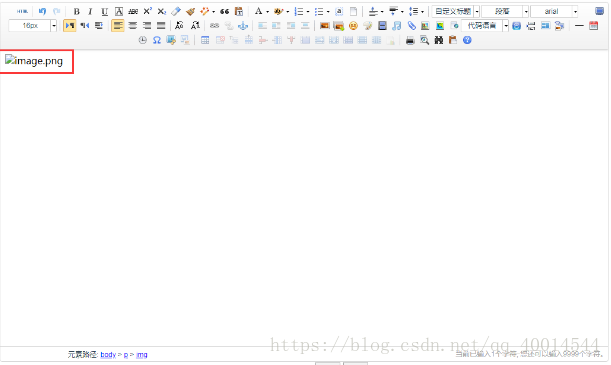Justify text on both sides

point(161,26)
